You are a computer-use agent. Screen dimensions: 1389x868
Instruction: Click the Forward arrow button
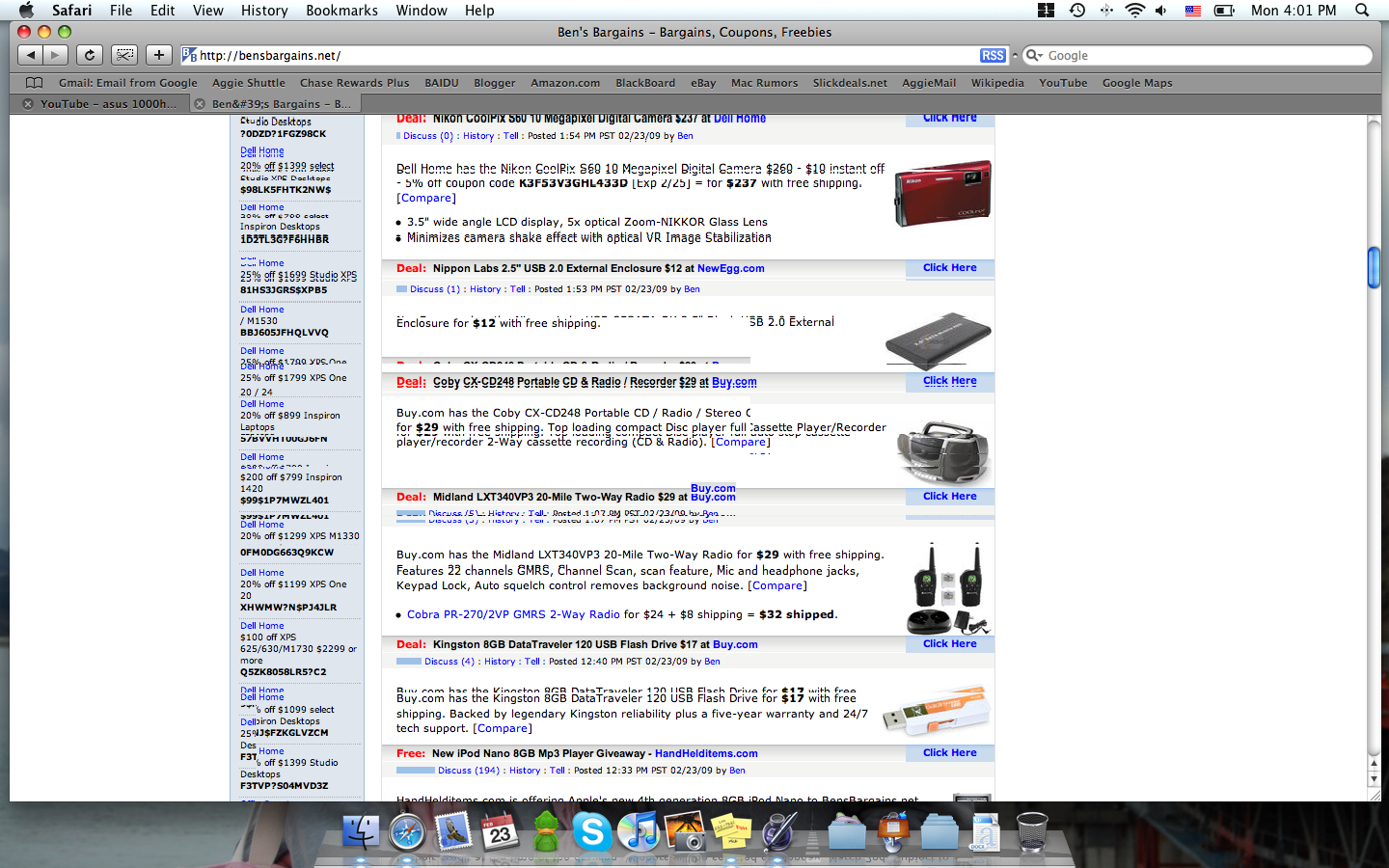pos(56,55)
